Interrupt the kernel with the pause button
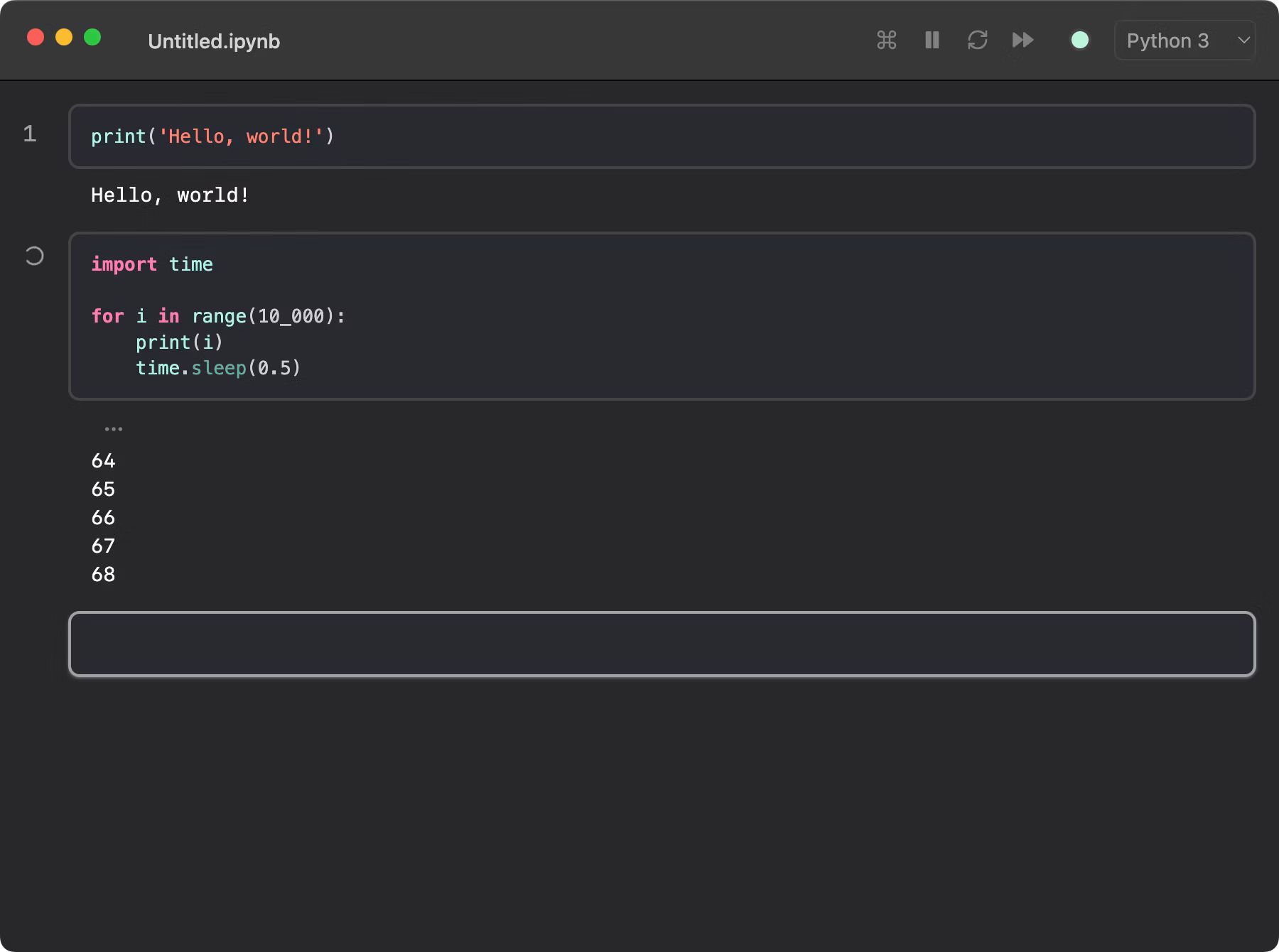The height and width of the screenshot is (952, 1279). click(x=932, y=40)
